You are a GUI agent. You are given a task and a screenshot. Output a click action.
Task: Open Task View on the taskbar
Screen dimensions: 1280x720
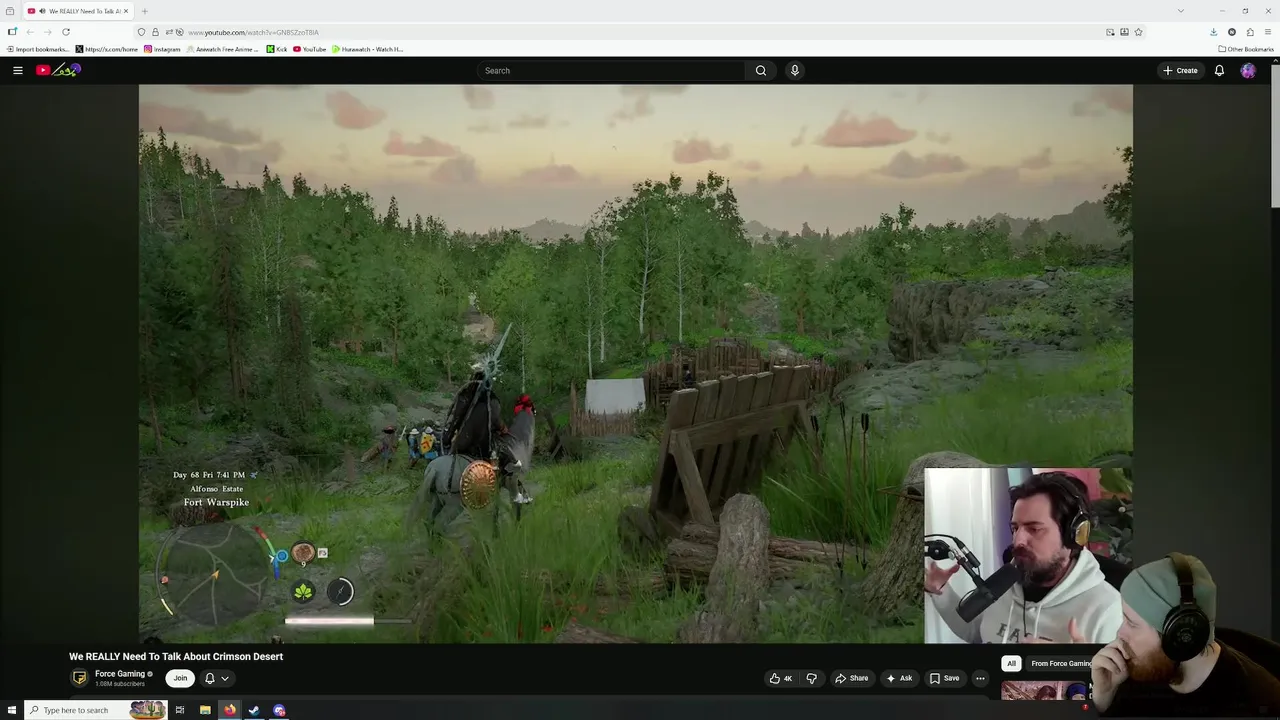180,710
